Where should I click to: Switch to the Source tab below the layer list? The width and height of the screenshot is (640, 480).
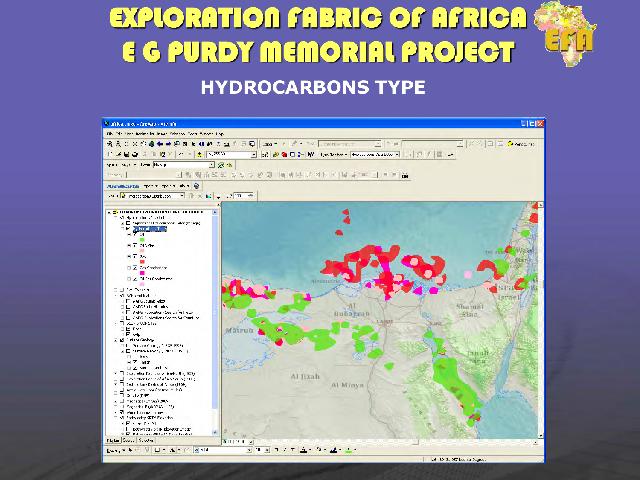(x=131, y=440)
